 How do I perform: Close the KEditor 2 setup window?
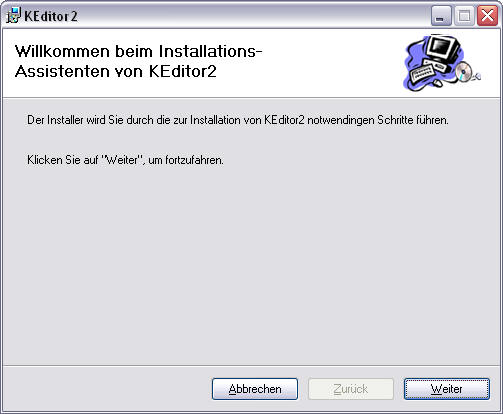[487, 16]
